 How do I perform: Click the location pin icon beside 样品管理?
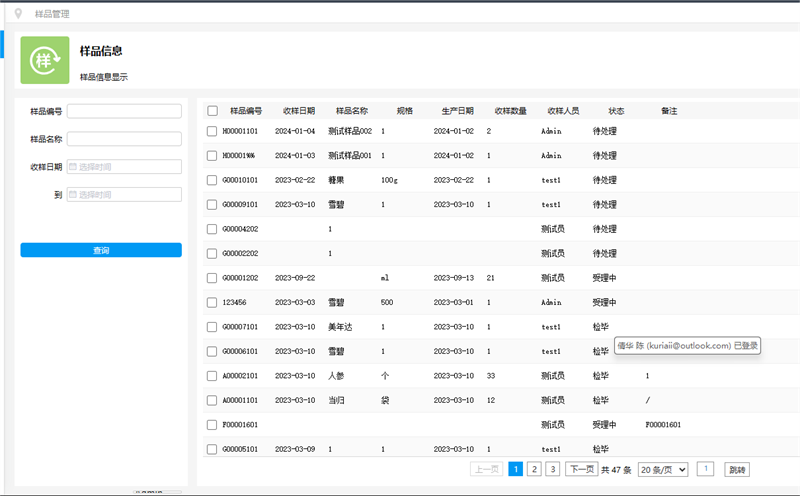pyautogui.click(x=18, y=13)
